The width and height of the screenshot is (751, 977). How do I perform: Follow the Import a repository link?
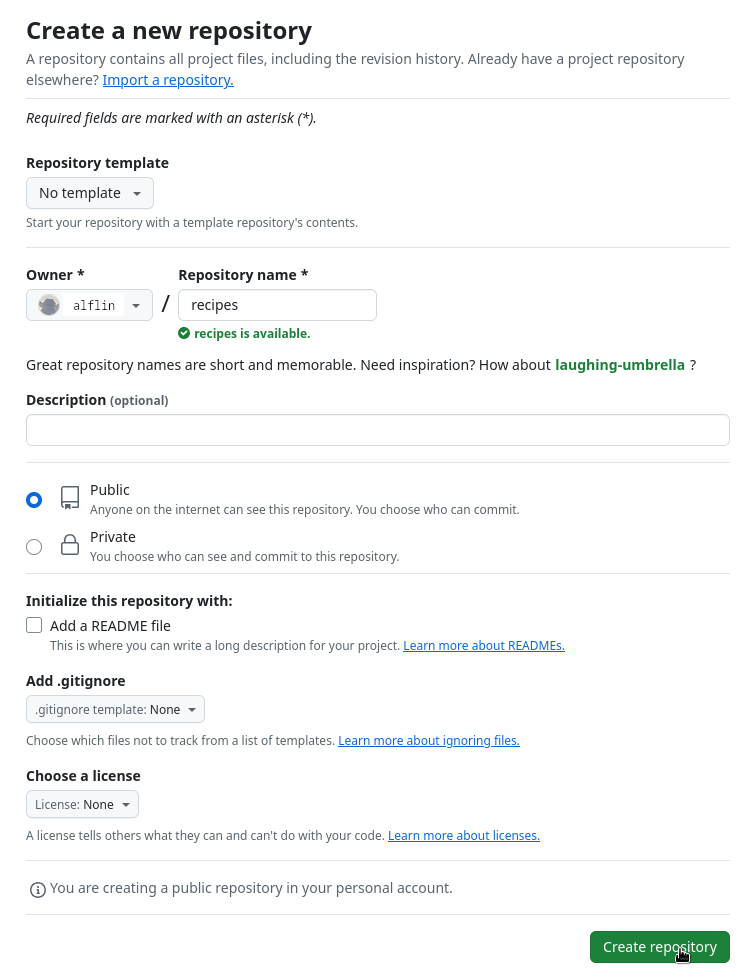point(167,79)
